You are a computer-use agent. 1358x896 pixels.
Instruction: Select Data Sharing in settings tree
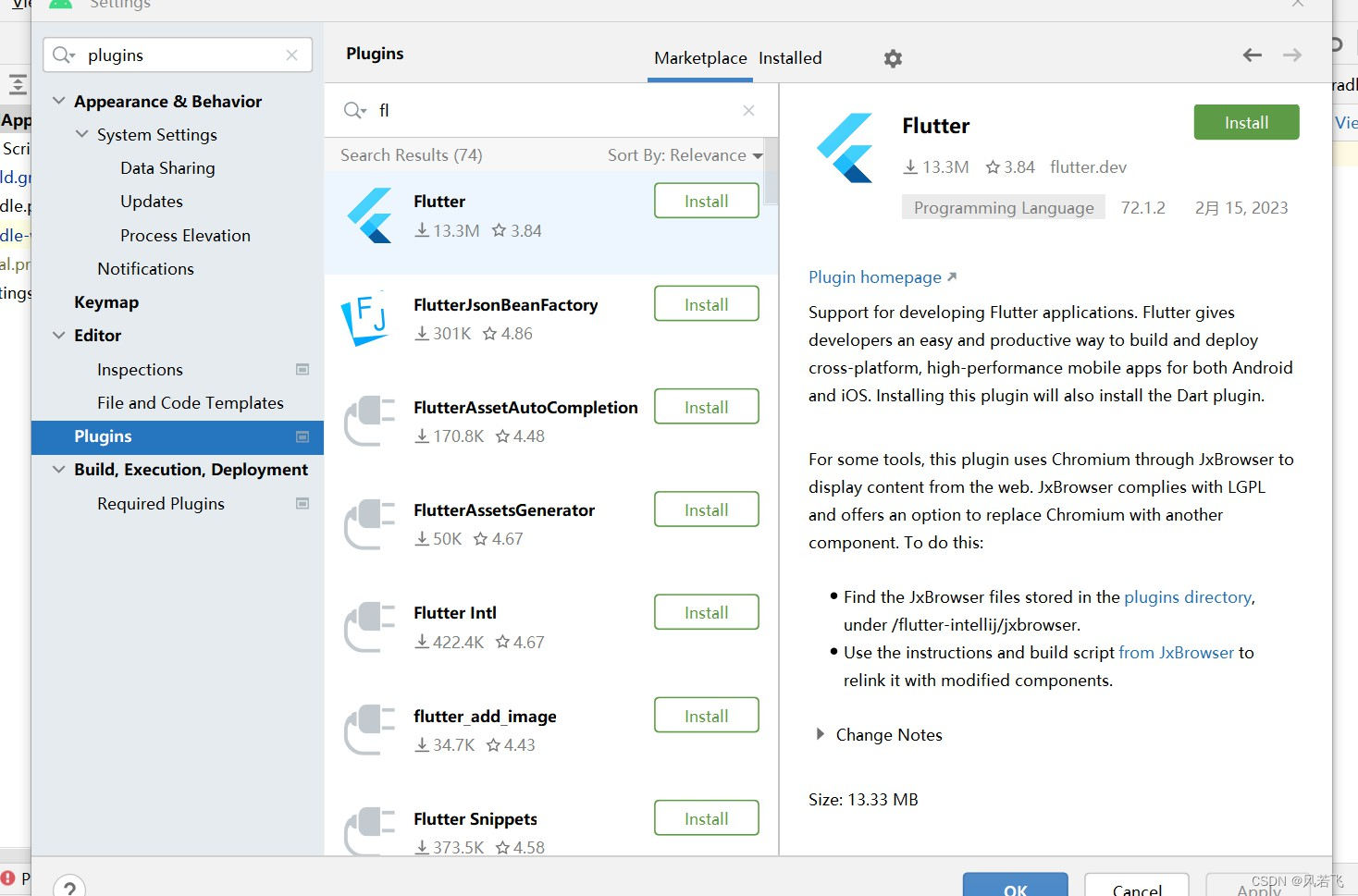[167, 167]
